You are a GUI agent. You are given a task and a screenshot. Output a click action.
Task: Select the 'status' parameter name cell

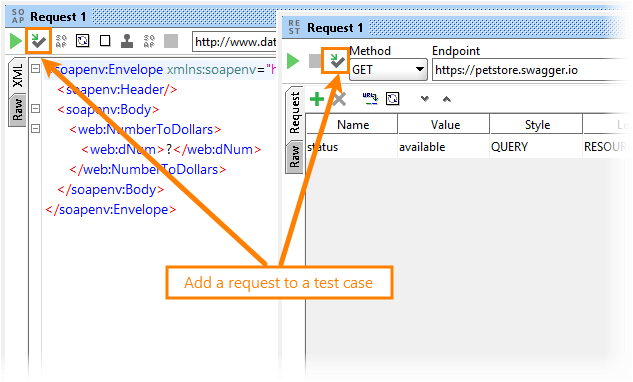coord(352,147)
